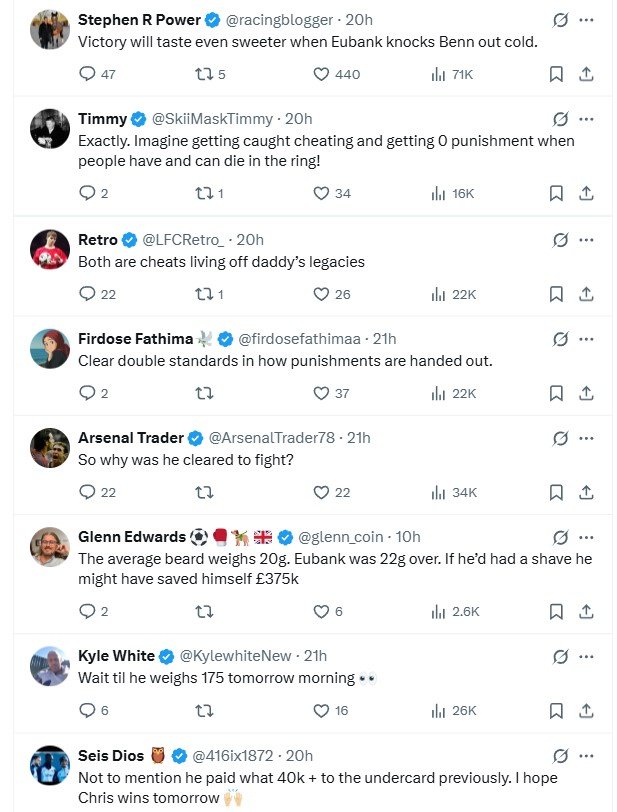This screenshot has width=617, height=812.
Task: View analytics on Glenn Edwards' tweet
Action: point(438,611)
